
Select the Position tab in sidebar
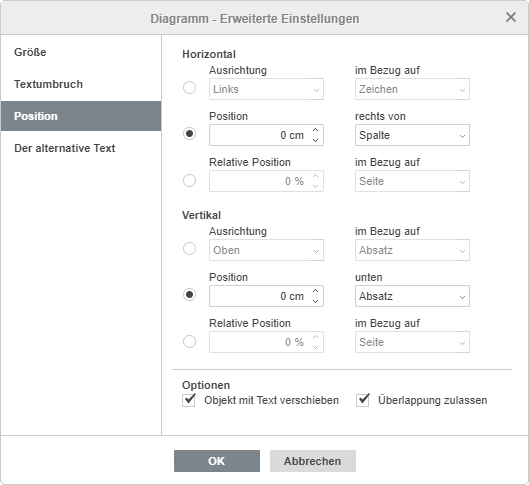pos(81,116)
